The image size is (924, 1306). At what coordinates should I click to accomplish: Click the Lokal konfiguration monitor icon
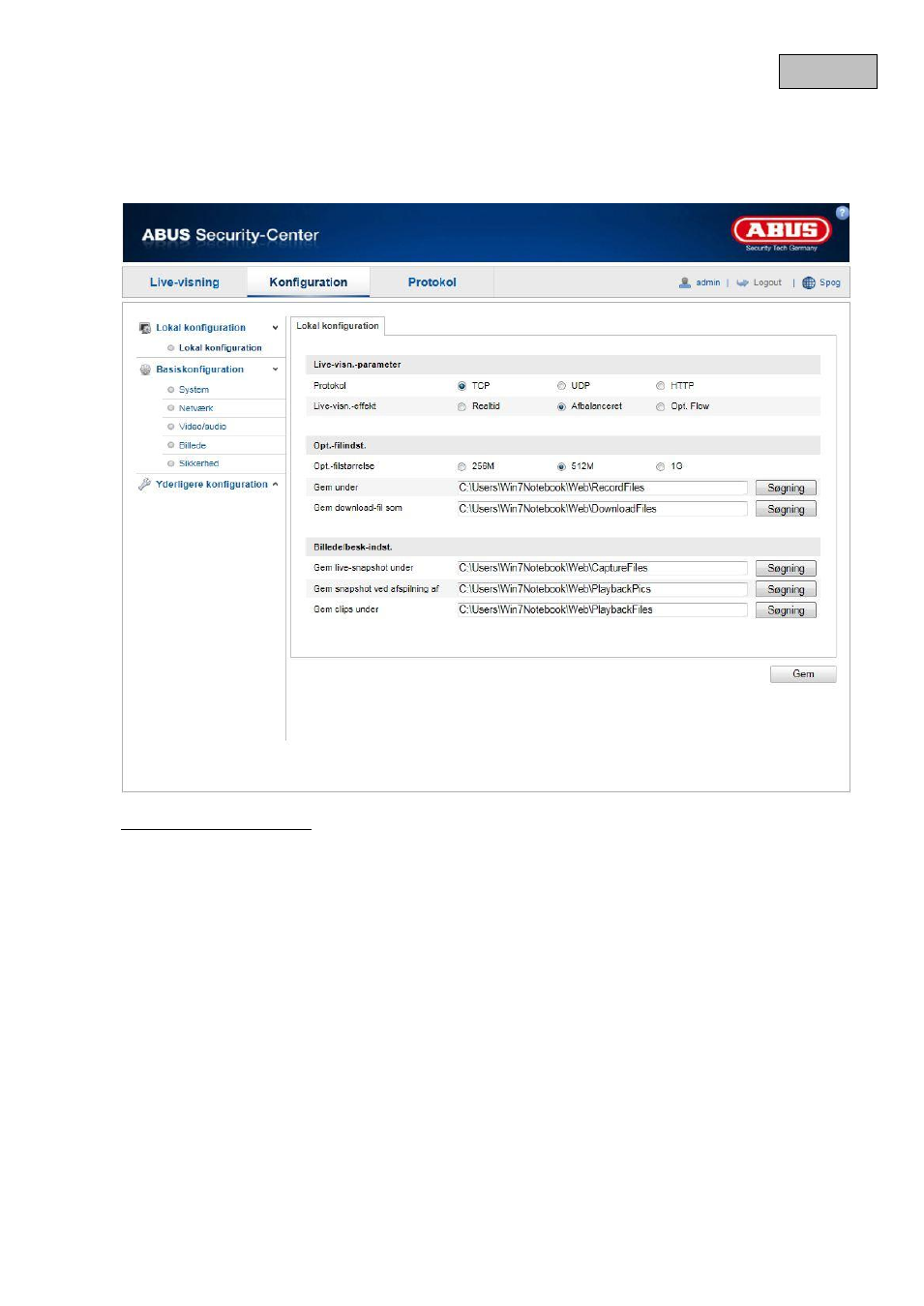pos(145,328)
